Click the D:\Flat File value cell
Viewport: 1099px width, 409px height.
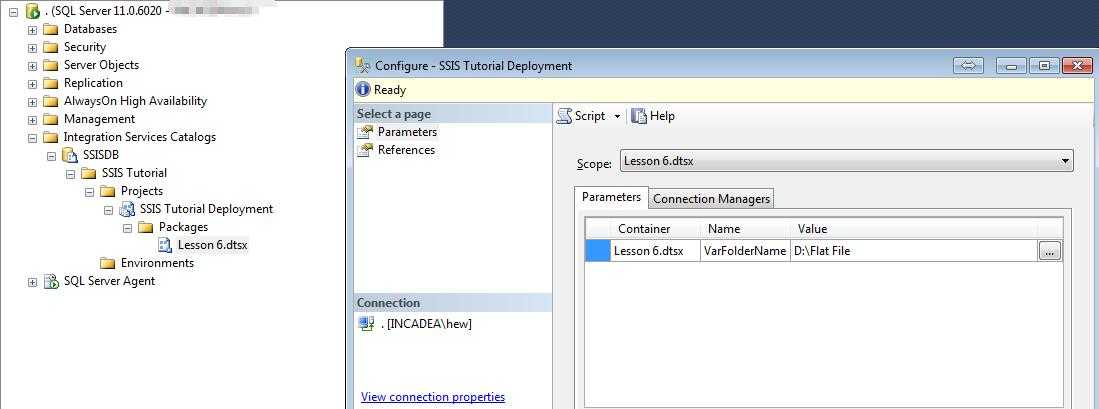coord(914,251)
